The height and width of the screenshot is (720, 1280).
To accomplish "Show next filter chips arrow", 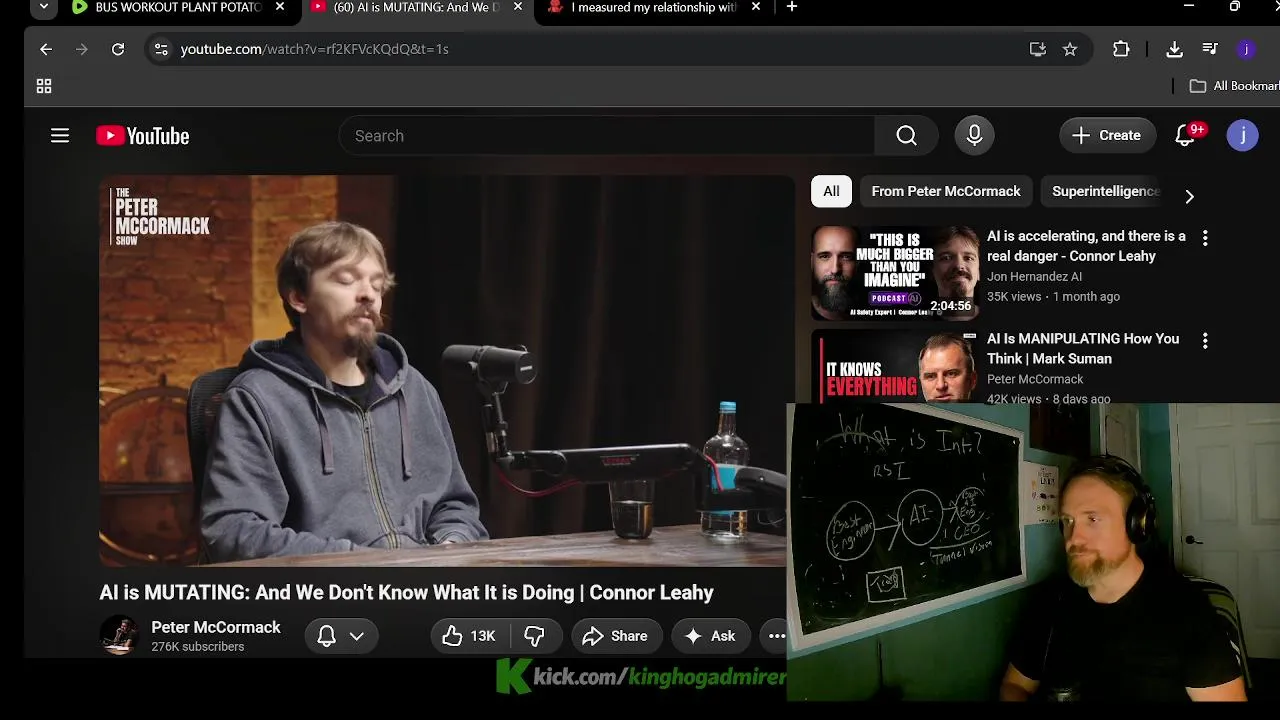I will point(1189,196).
